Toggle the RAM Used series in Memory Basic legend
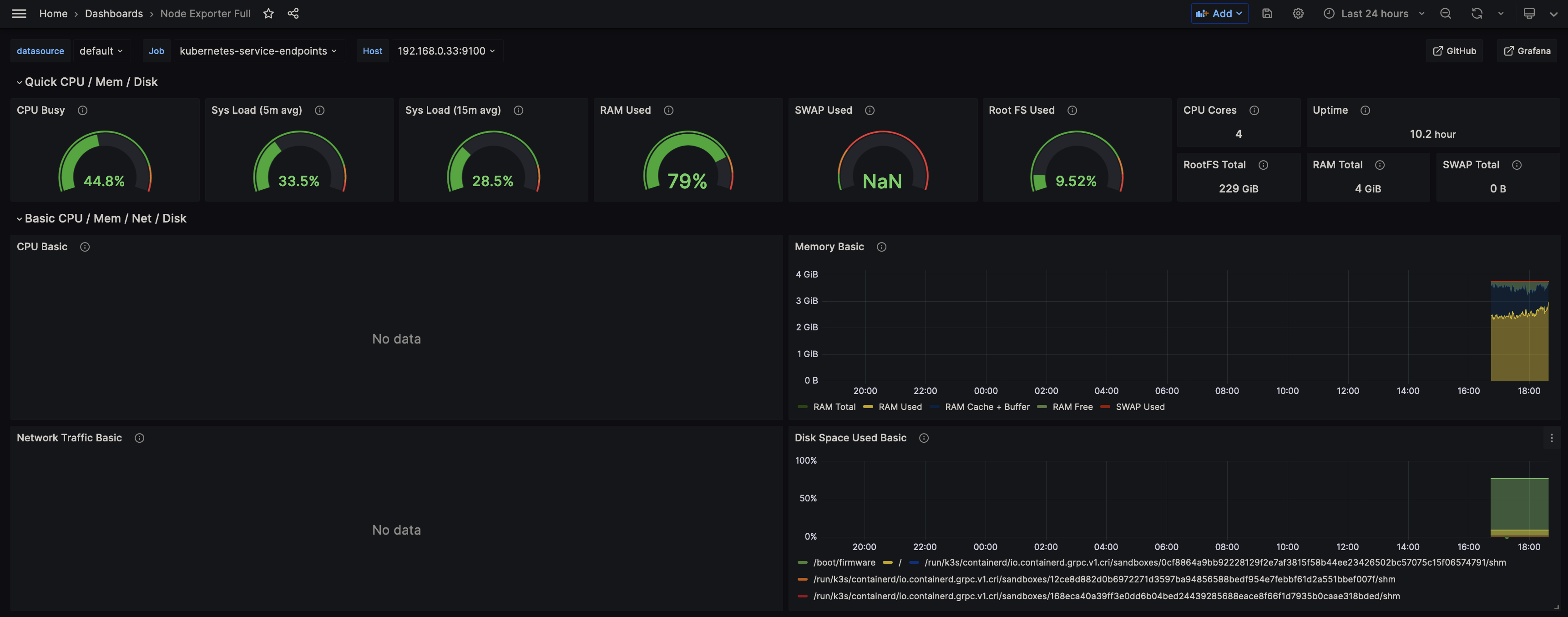1568x617 pixels. point(900,406)
